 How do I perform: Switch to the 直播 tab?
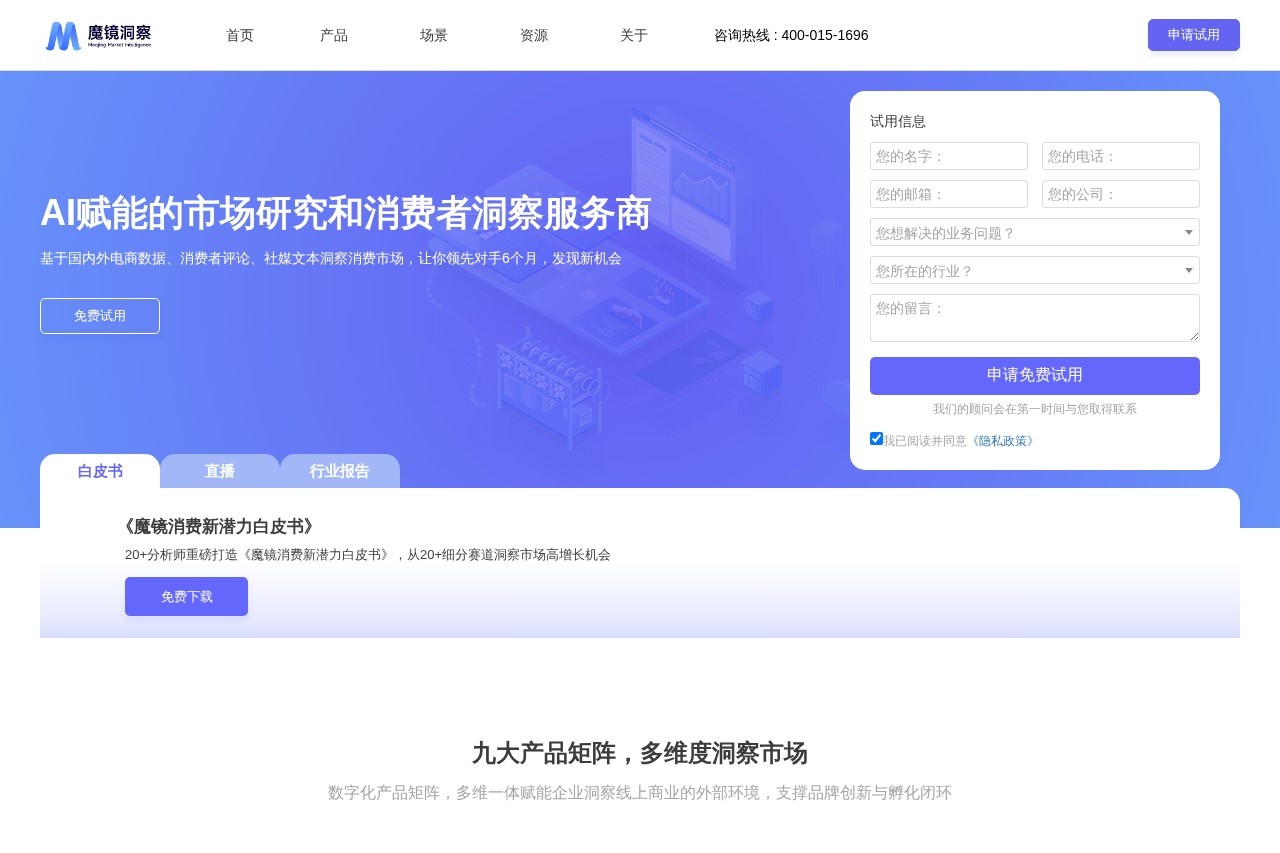tap(219, 470)
